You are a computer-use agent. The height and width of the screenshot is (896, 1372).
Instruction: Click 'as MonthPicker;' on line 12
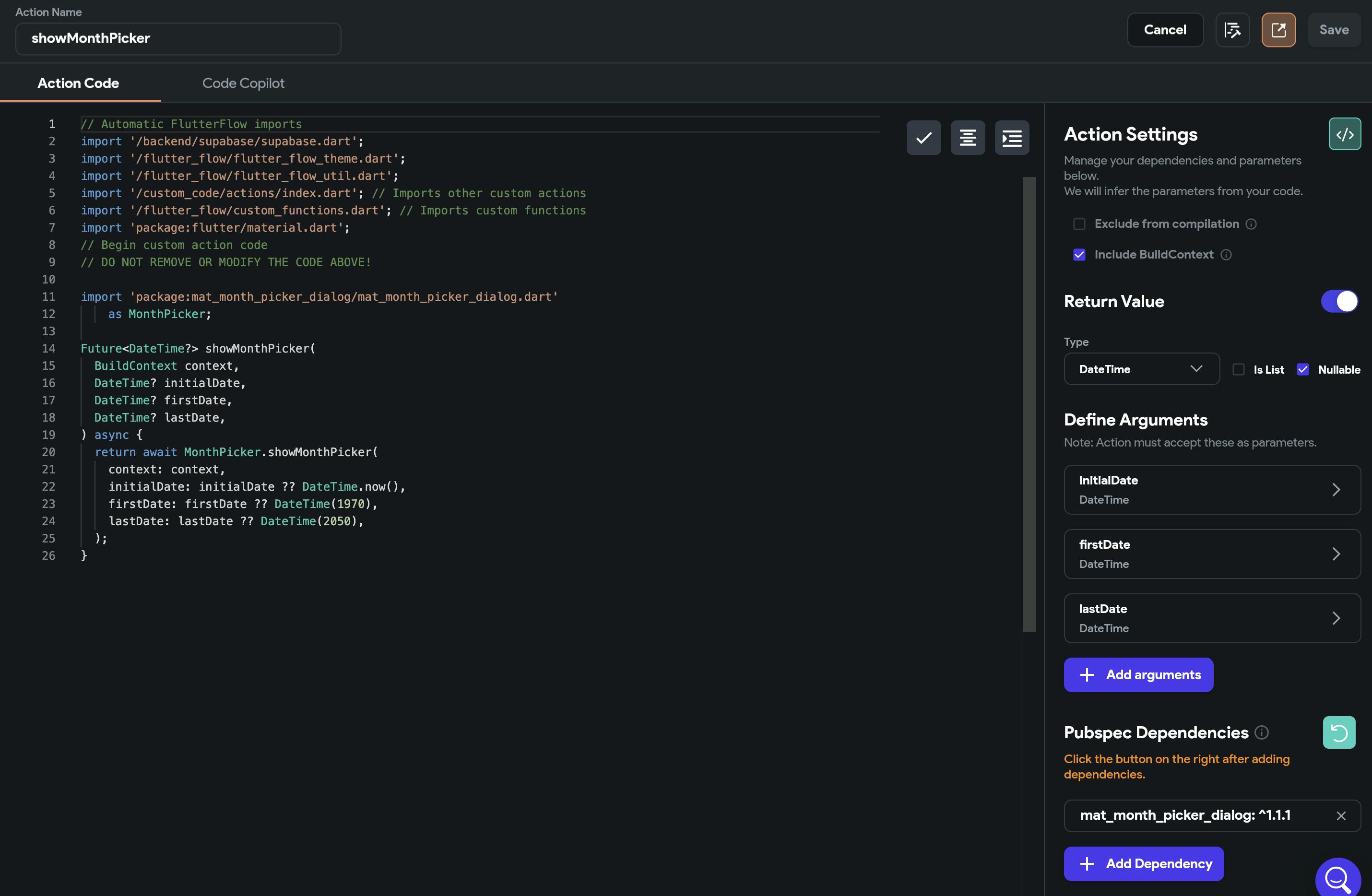pos(160,314)
